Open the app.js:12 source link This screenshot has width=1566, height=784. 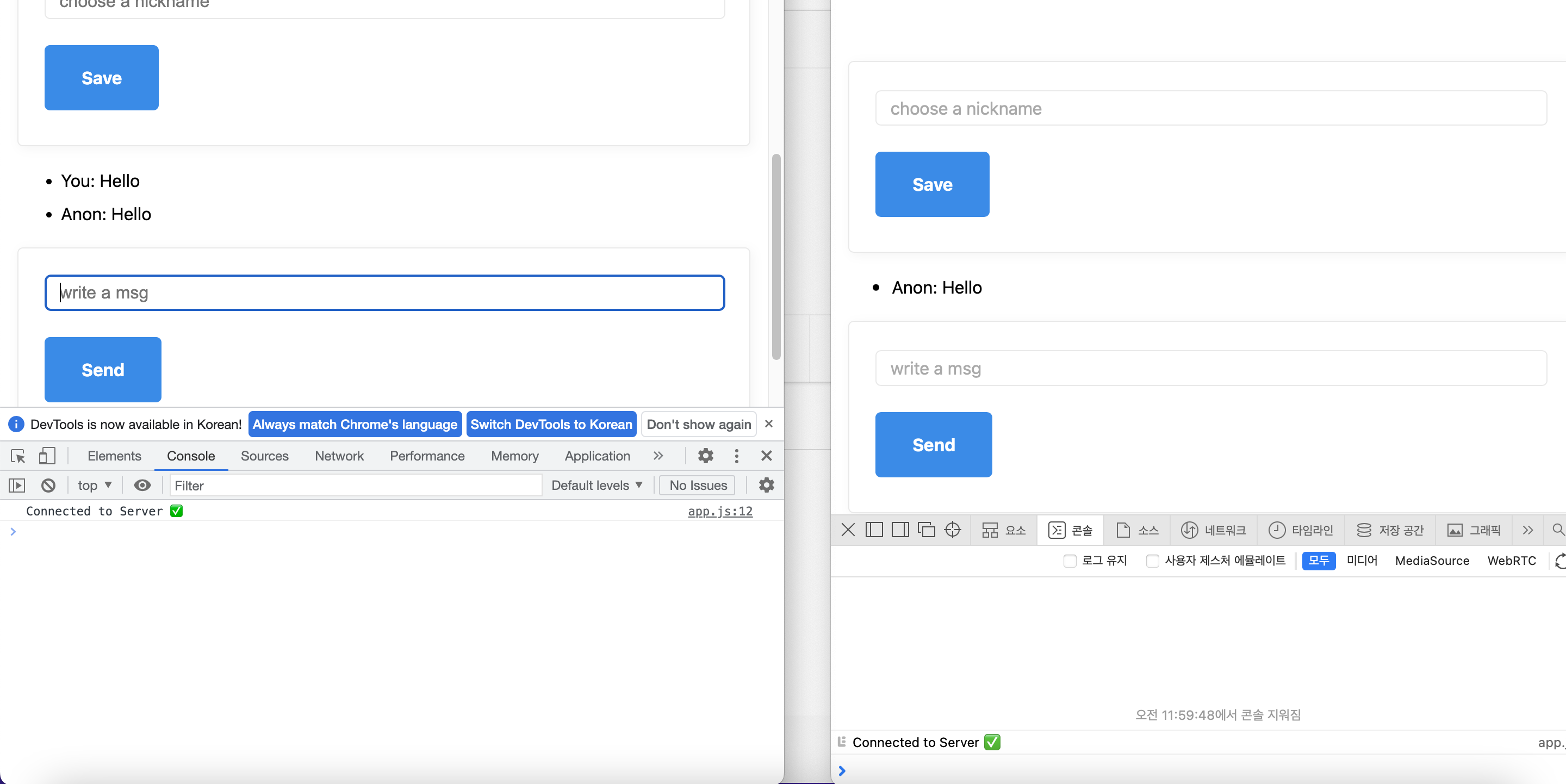tap(720, 511)
